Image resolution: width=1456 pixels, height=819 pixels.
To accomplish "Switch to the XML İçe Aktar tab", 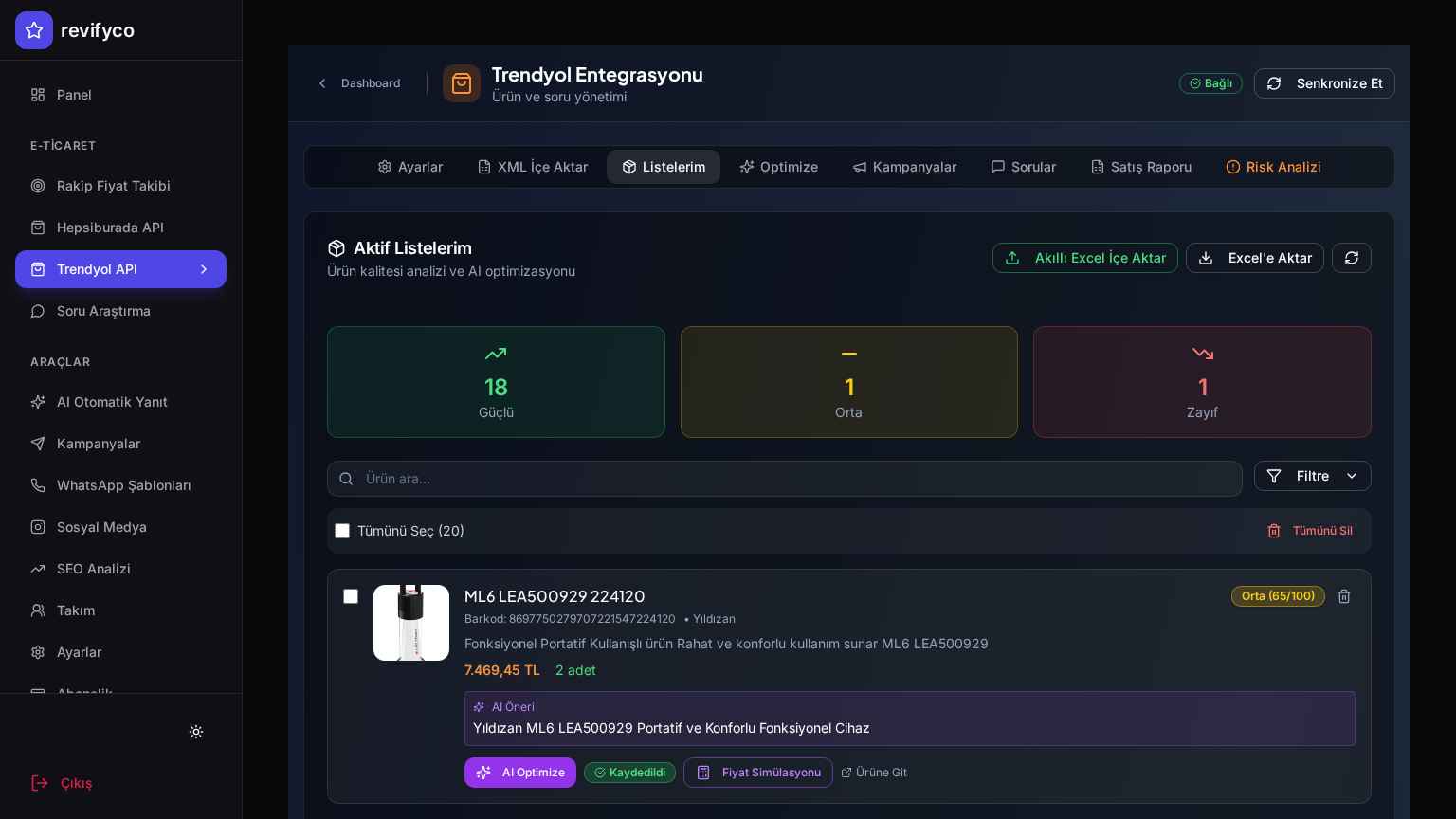I will click(533, 167).
